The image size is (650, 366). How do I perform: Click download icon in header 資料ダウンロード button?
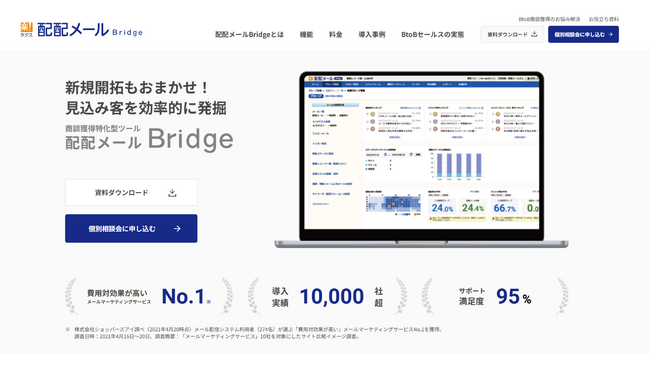click(x=534, y=34)
